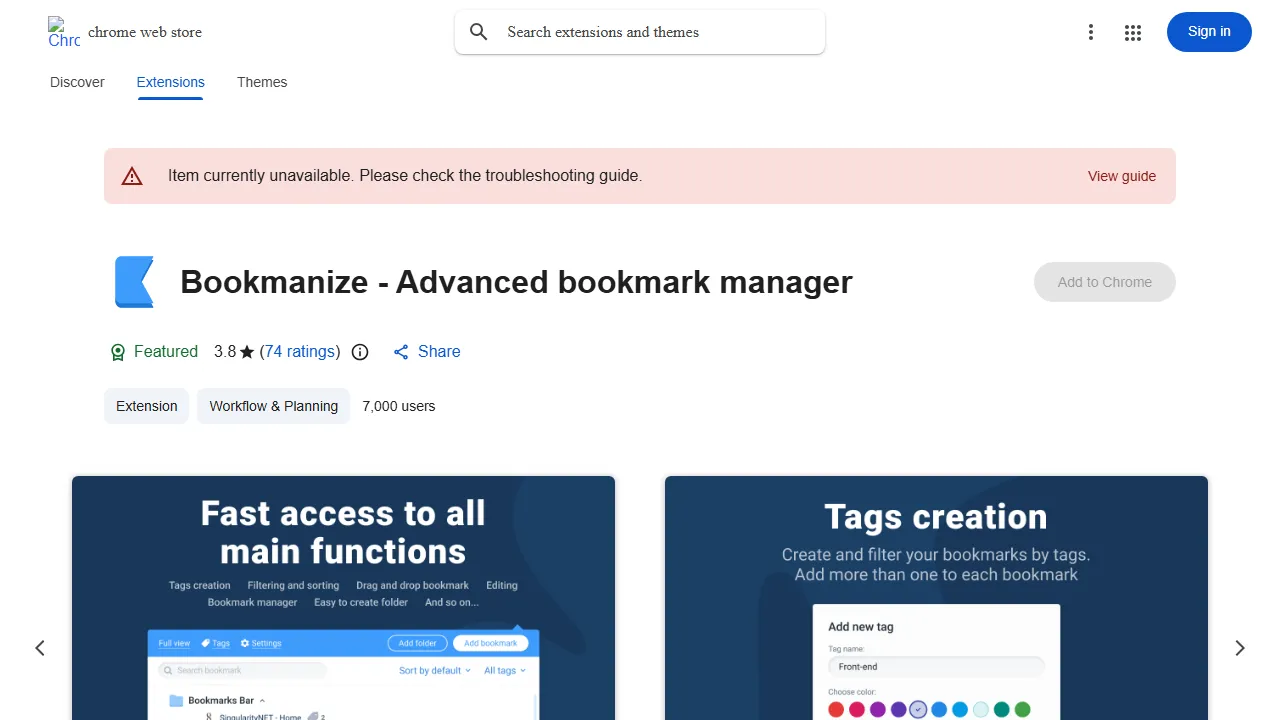Open the Share icon next to ratings
This screenshot has width=1280, height=720.
tap(400, 351)
